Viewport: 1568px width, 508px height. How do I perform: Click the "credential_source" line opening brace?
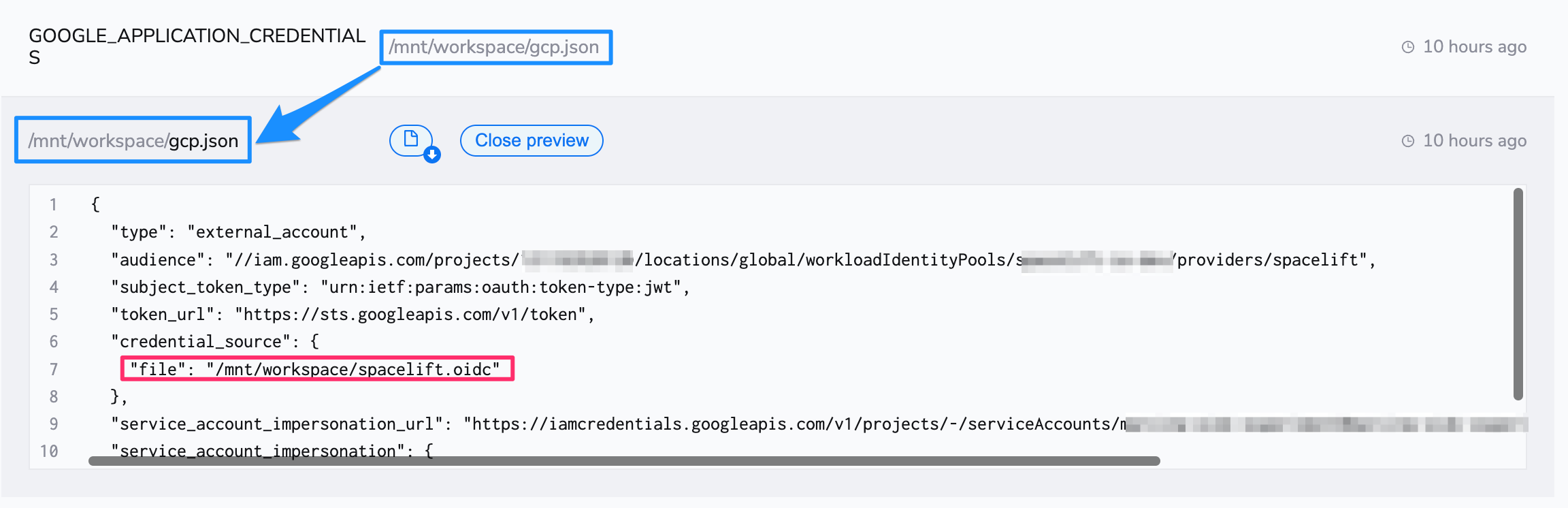314,342
